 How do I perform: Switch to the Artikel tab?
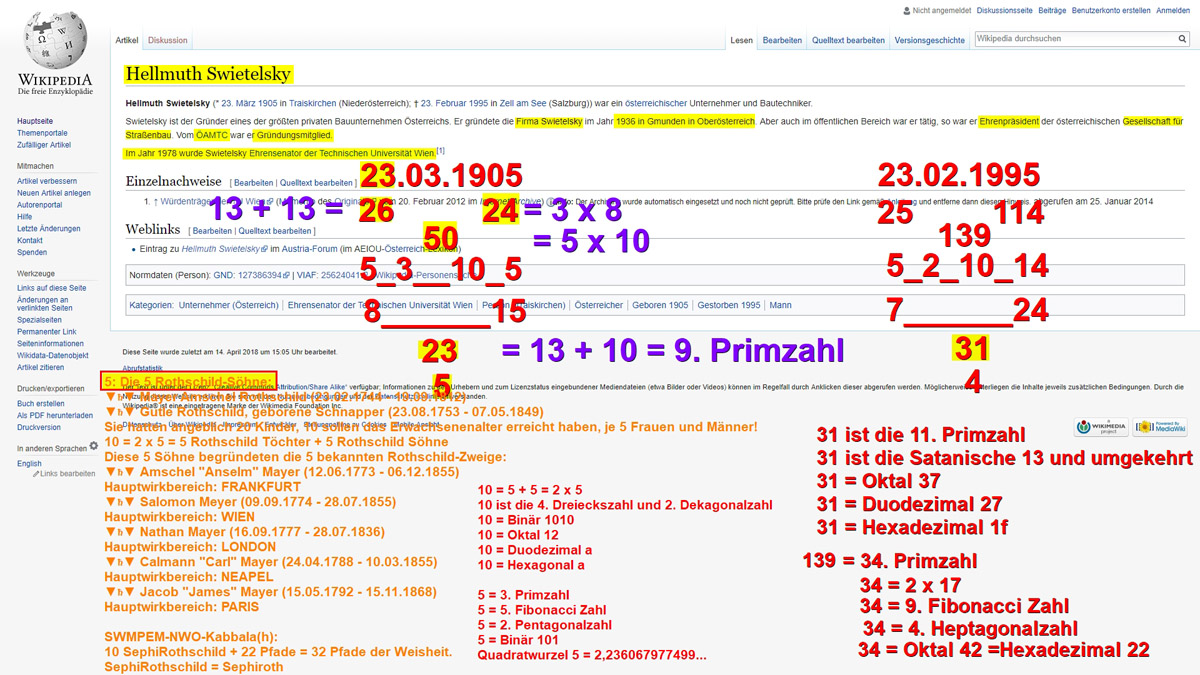127,40
